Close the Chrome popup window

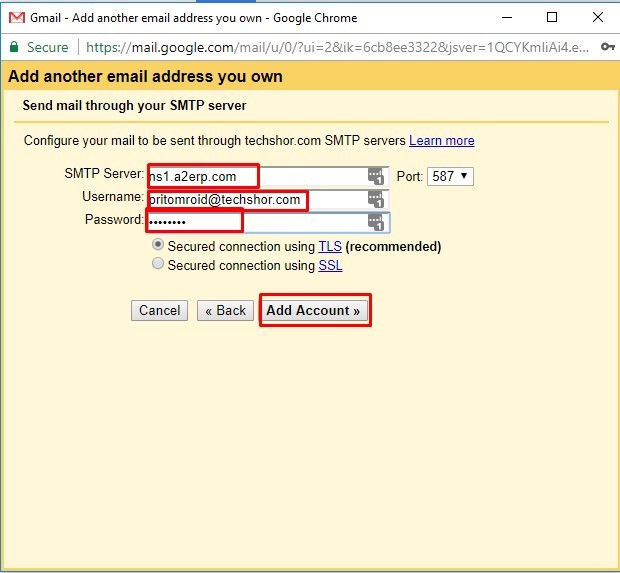pos(598,17)
